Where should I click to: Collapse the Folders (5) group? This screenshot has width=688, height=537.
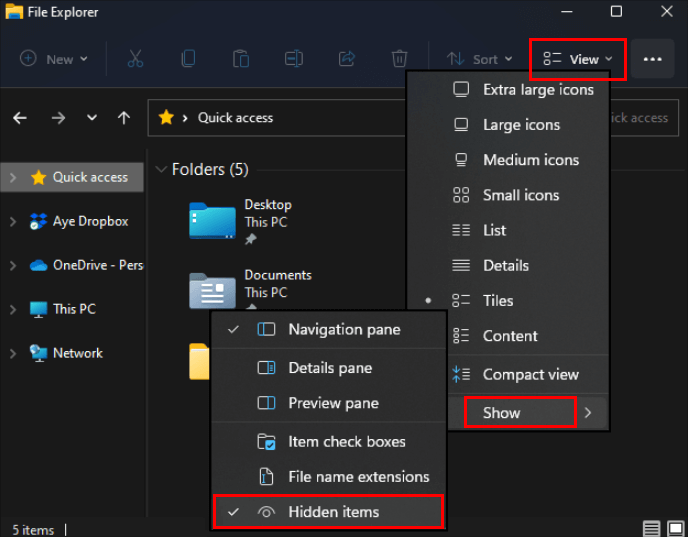point(160,170)
